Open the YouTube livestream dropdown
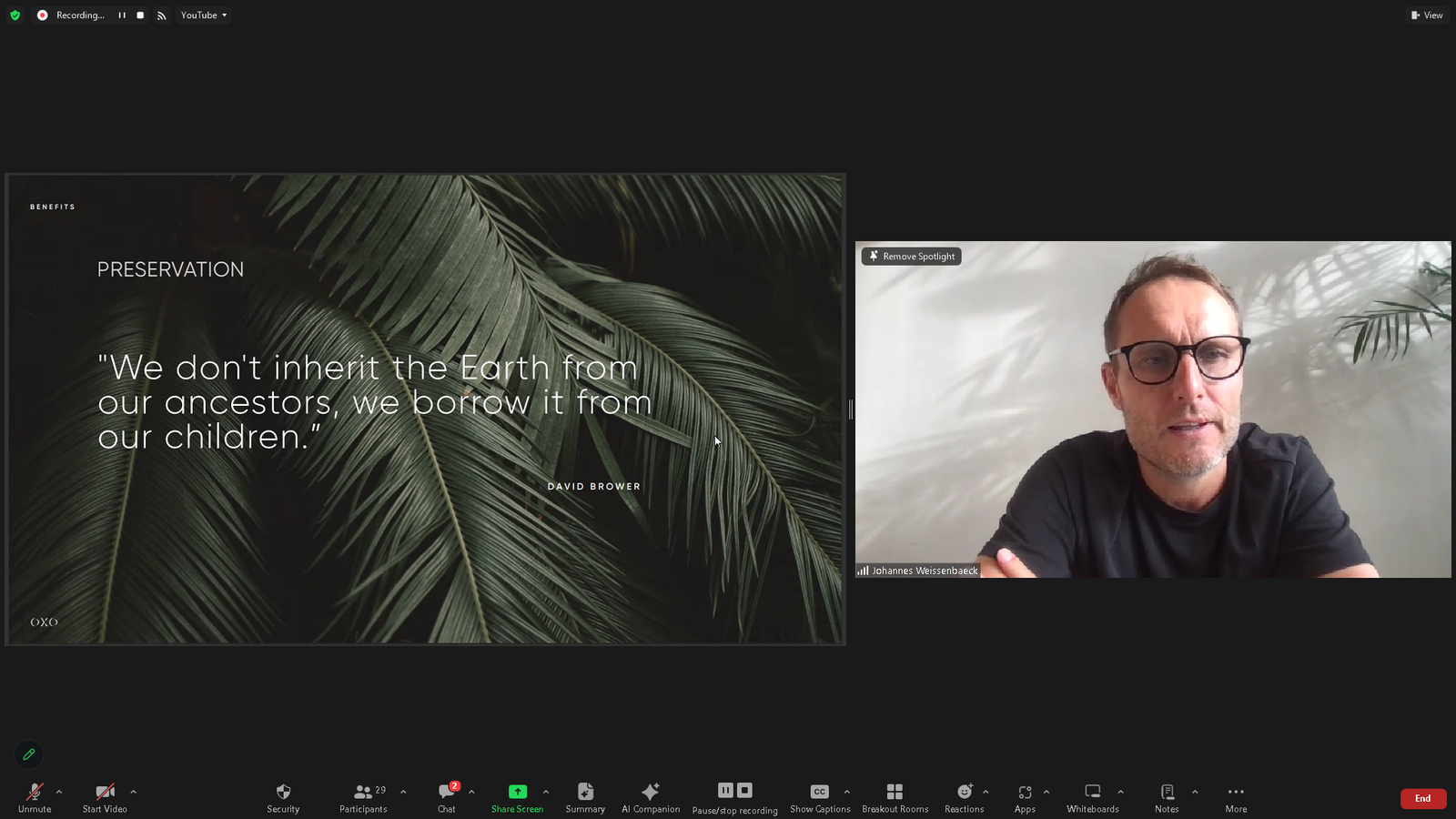Screen dimensions: 1456x819 [204, 15]
